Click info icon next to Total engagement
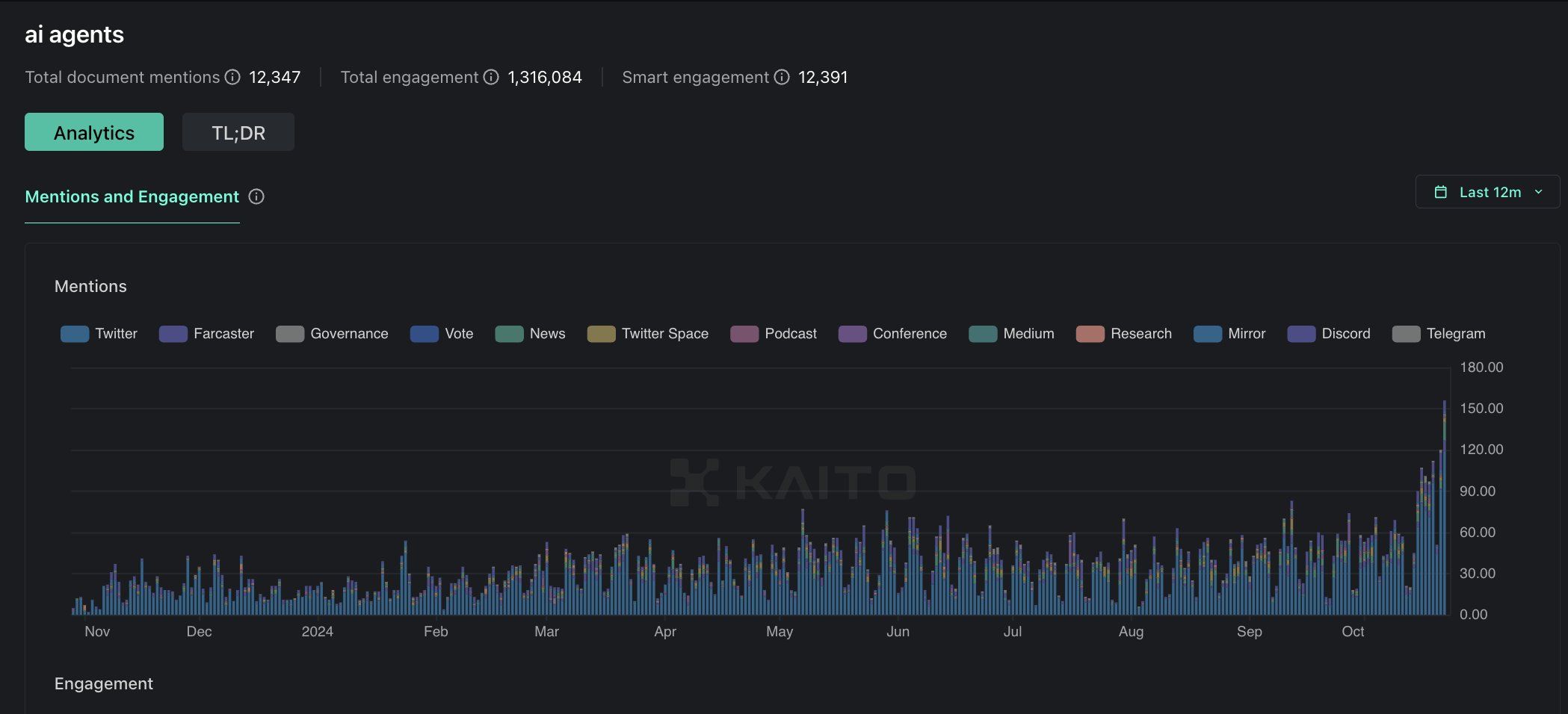This screenshot has width=1568, height=714. tap(491, 77)
